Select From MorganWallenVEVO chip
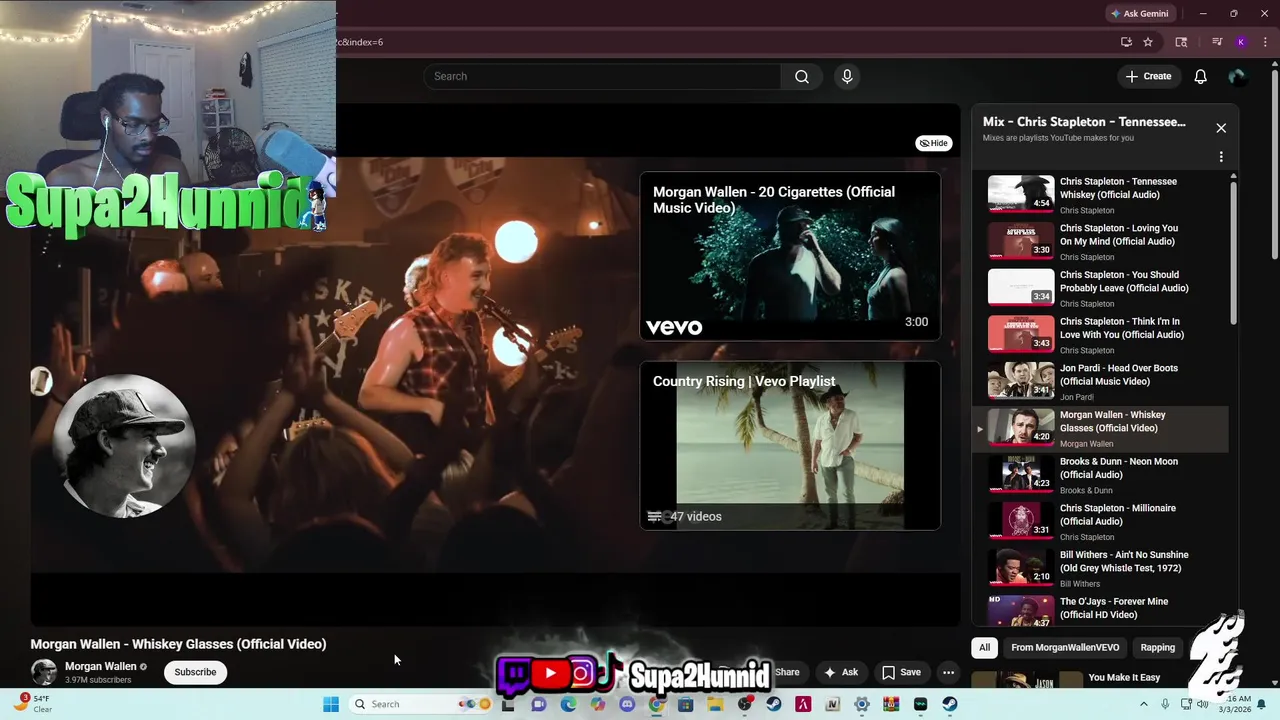Image resolution: width=1280 pixels, height=720 pixels. [1065, 647]
